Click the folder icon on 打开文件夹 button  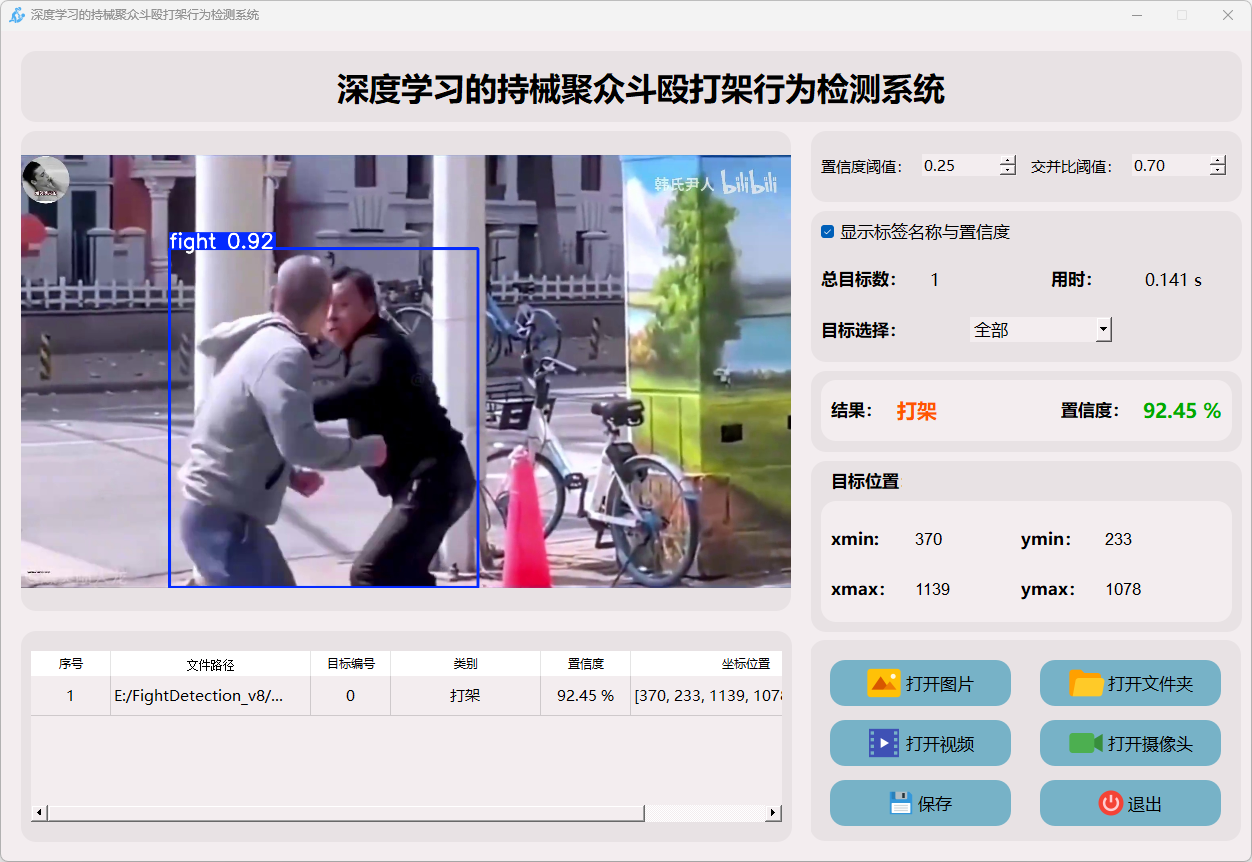click(1086, 684)
